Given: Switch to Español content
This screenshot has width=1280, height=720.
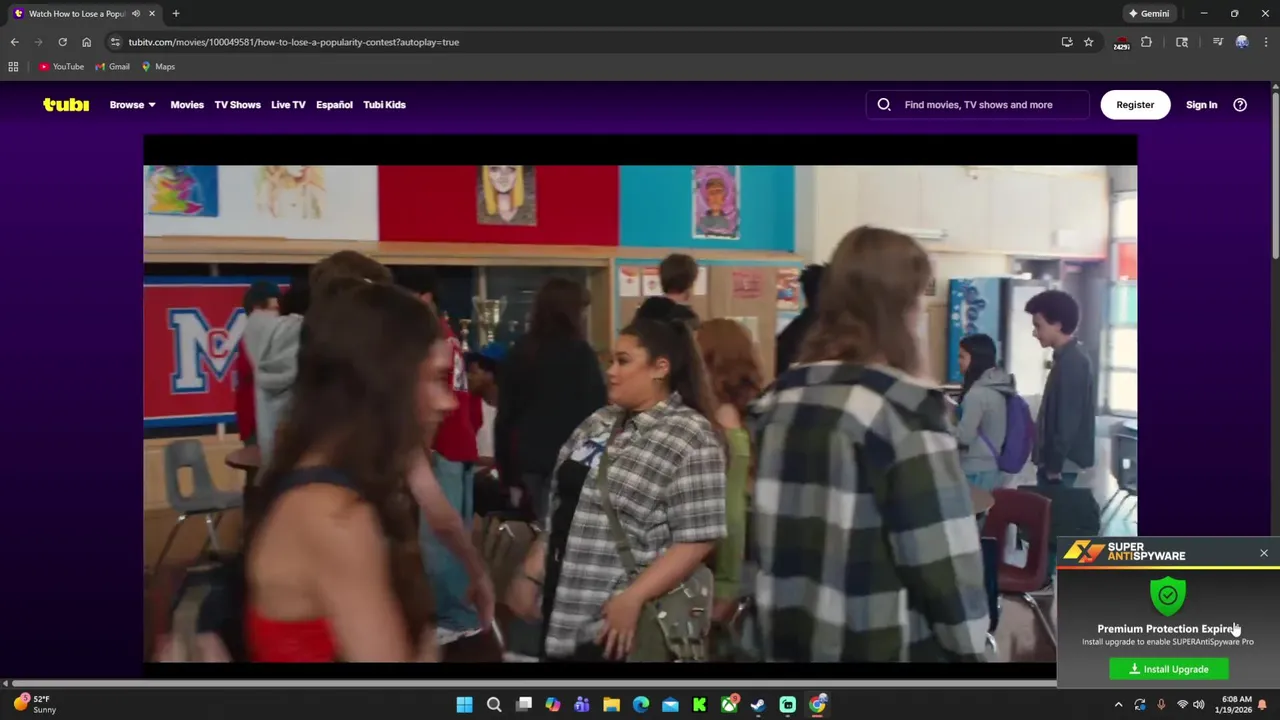Looking at the screenshot, I should click(334, 104).
